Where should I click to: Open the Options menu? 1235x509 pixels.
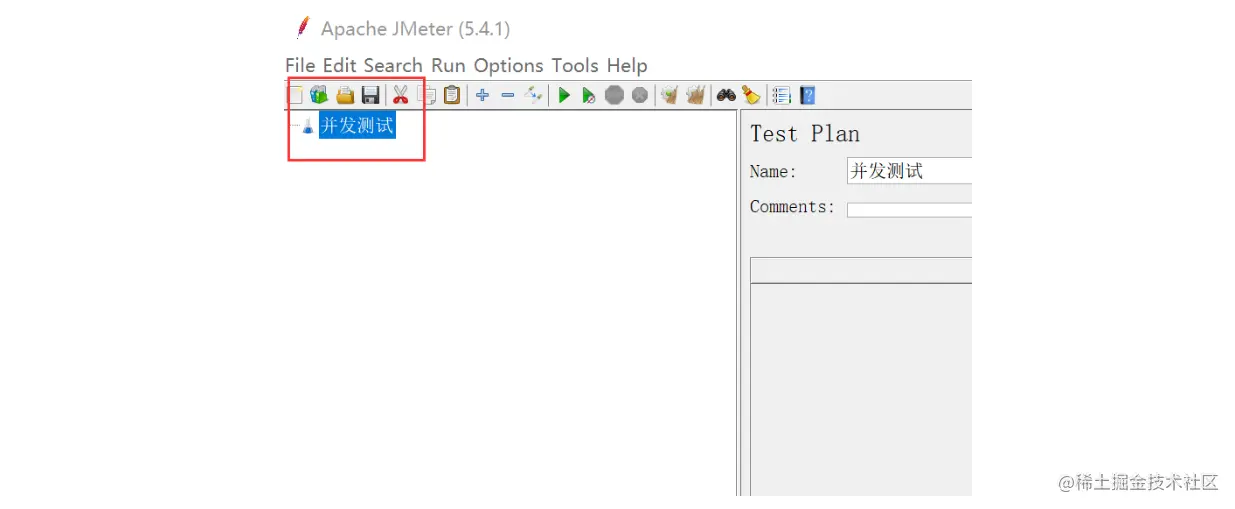coord(509,65)
